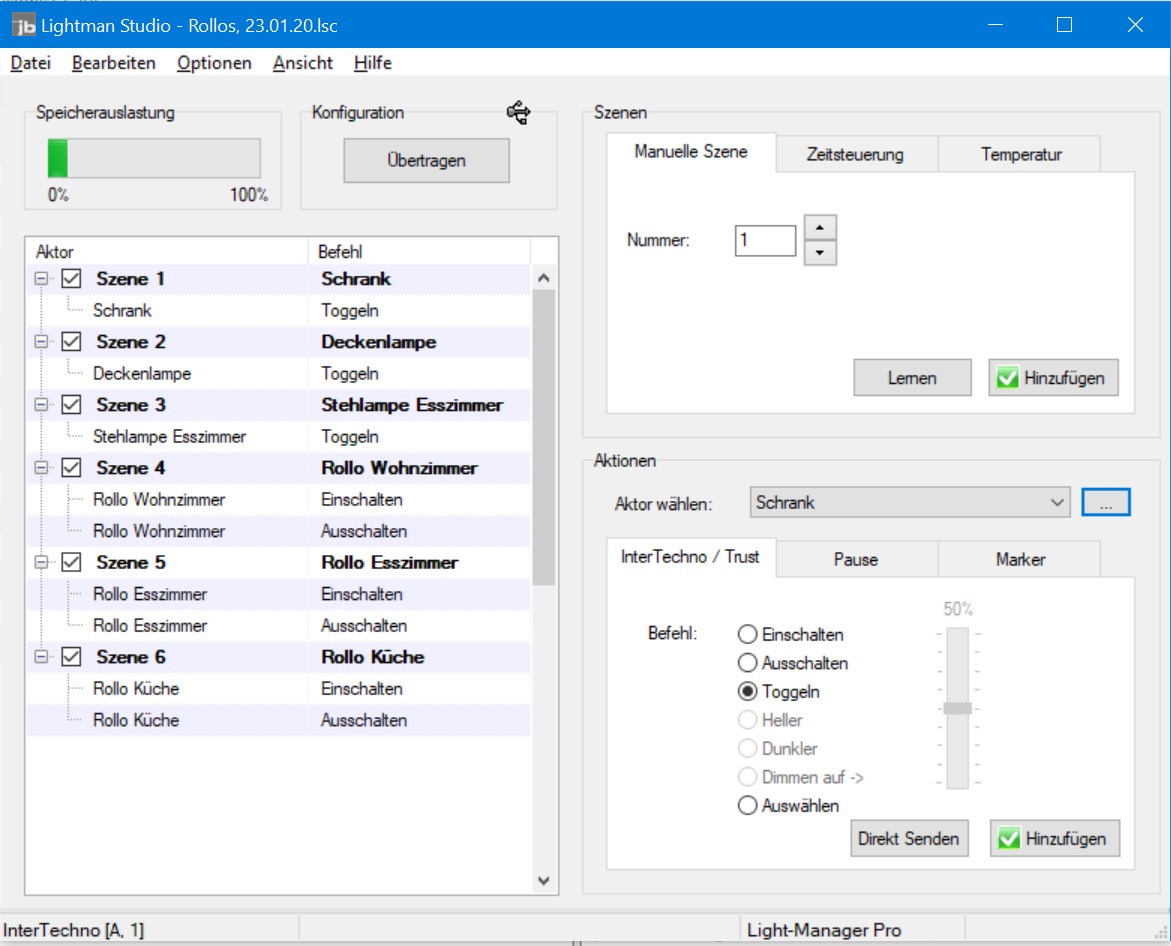
Task: Collapse the Szene 2 tree node
Action: pyautogui.click(x=41, y=342)
